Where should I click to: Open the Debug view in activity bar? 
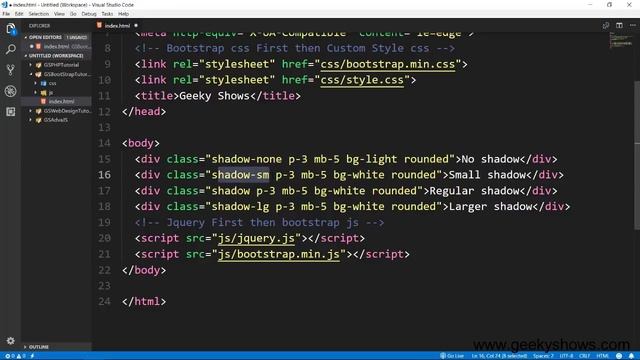coord(11,91)
